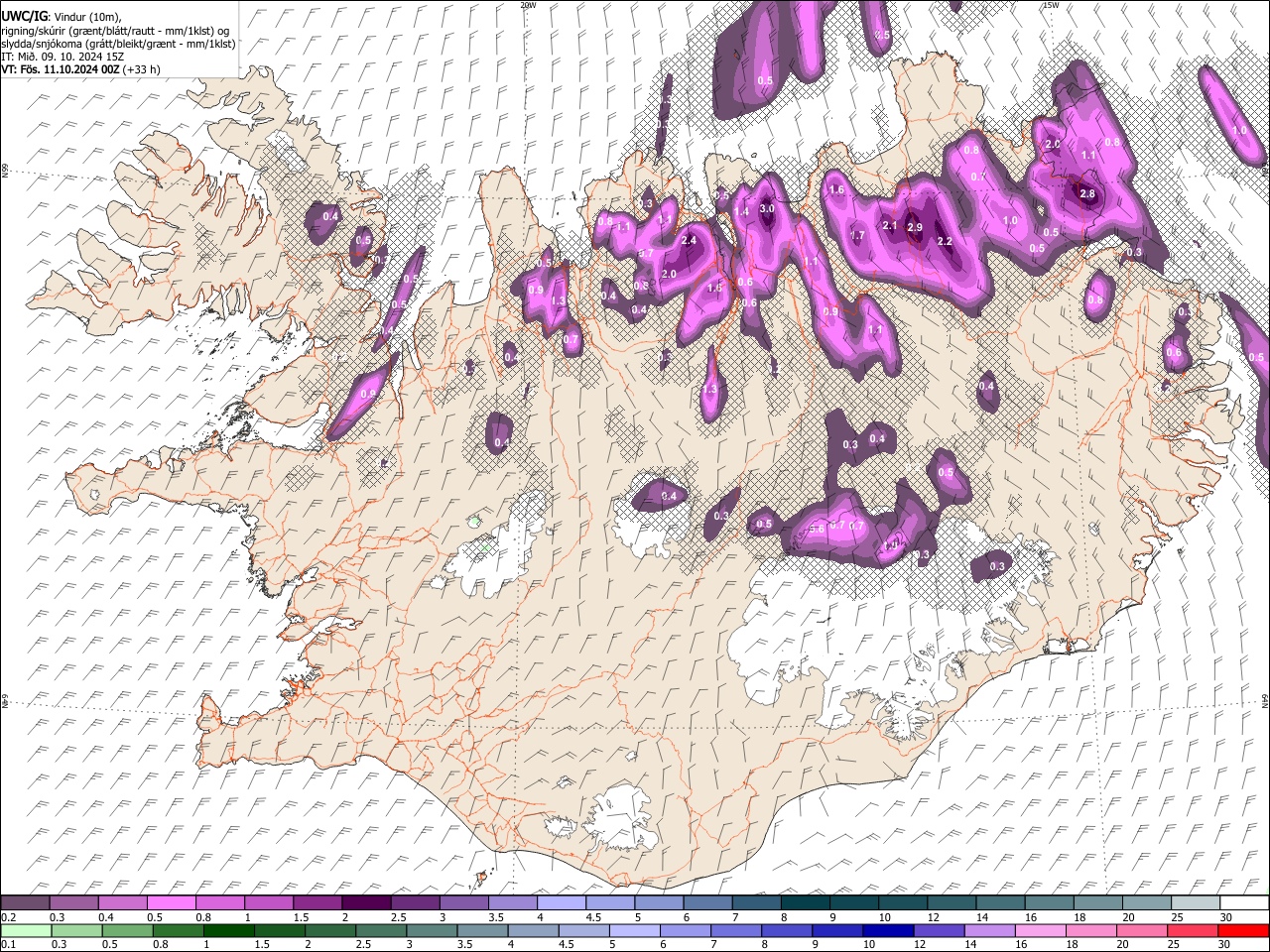Click the deep navy swatch starting at 10 in the bottom legend row

tap(890, 930)
